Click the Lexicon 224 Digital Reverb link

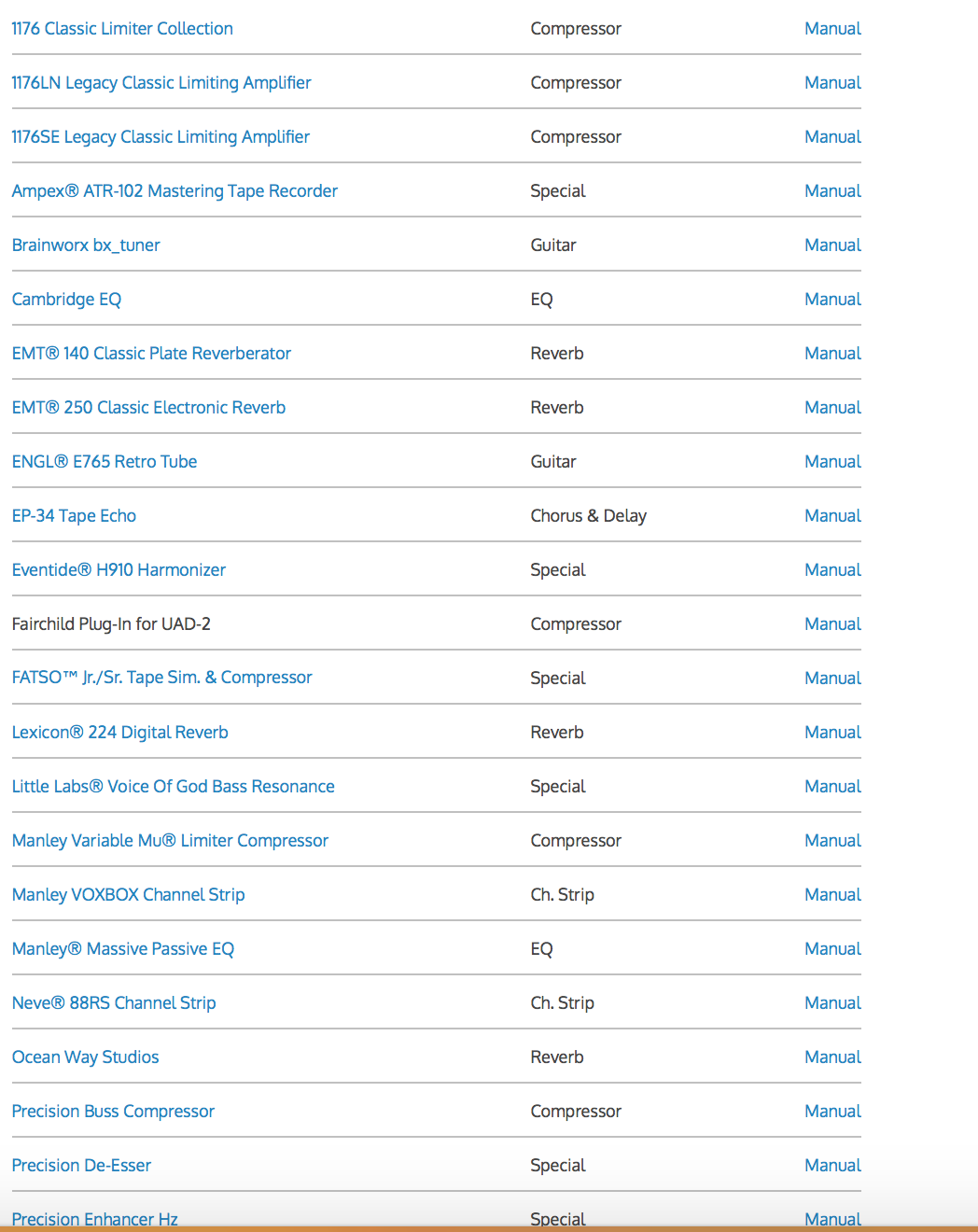119,733
